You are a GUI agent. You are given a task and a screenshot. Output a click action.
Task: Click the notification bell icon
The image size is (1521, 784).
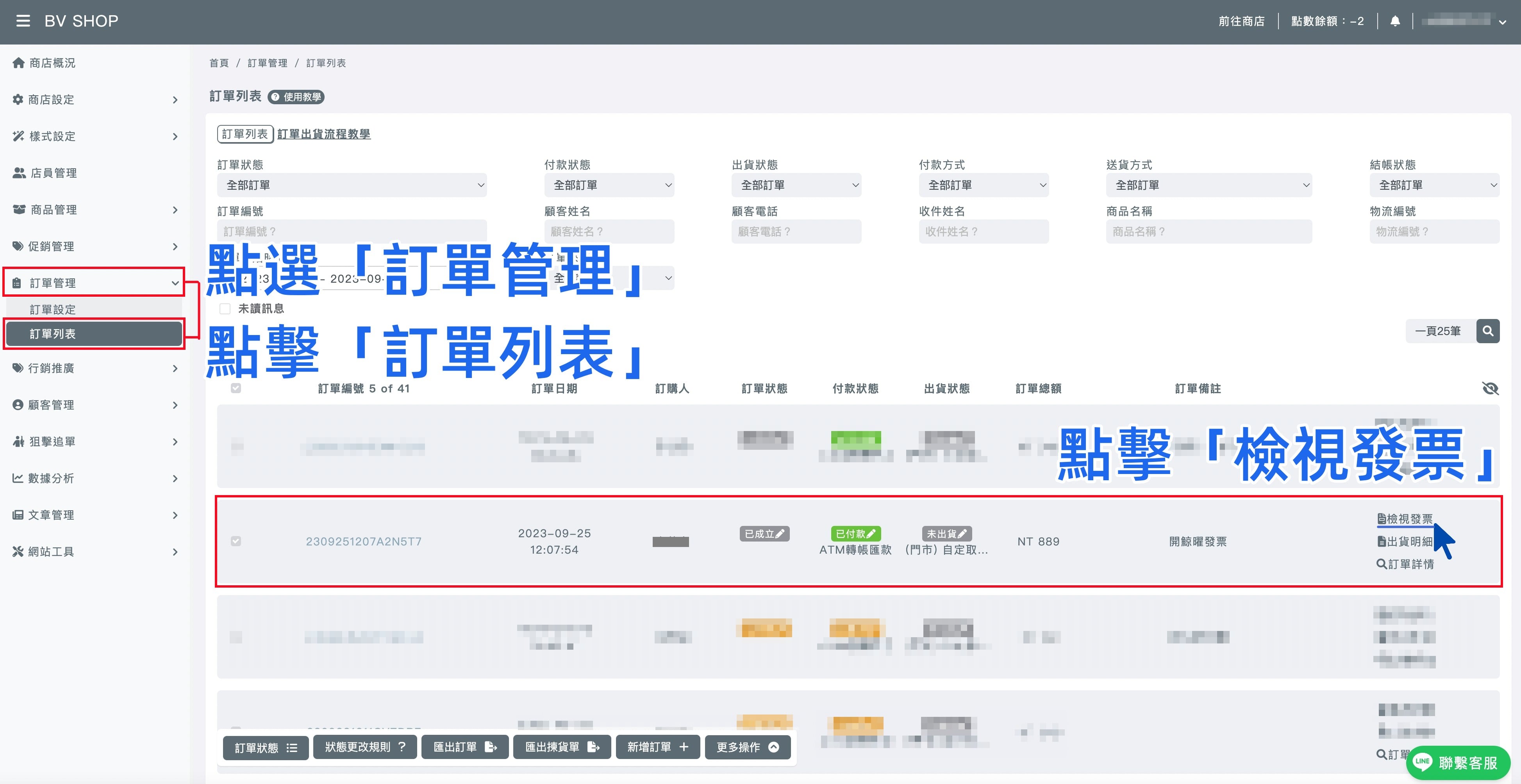pyautogui.click(x=1395, y=21)
